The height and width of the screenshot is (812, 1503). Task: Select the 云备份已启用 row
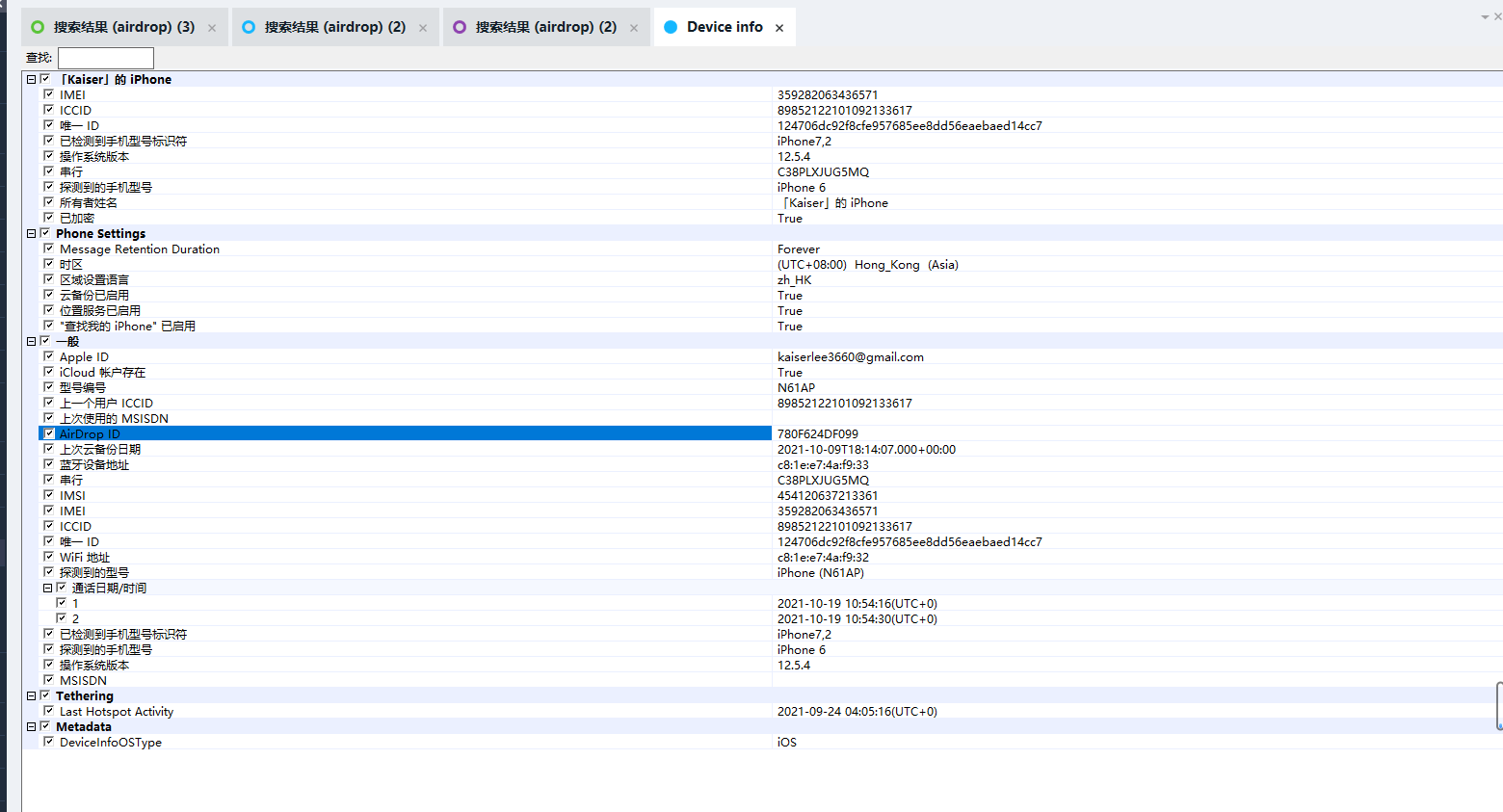click(771, 295)
